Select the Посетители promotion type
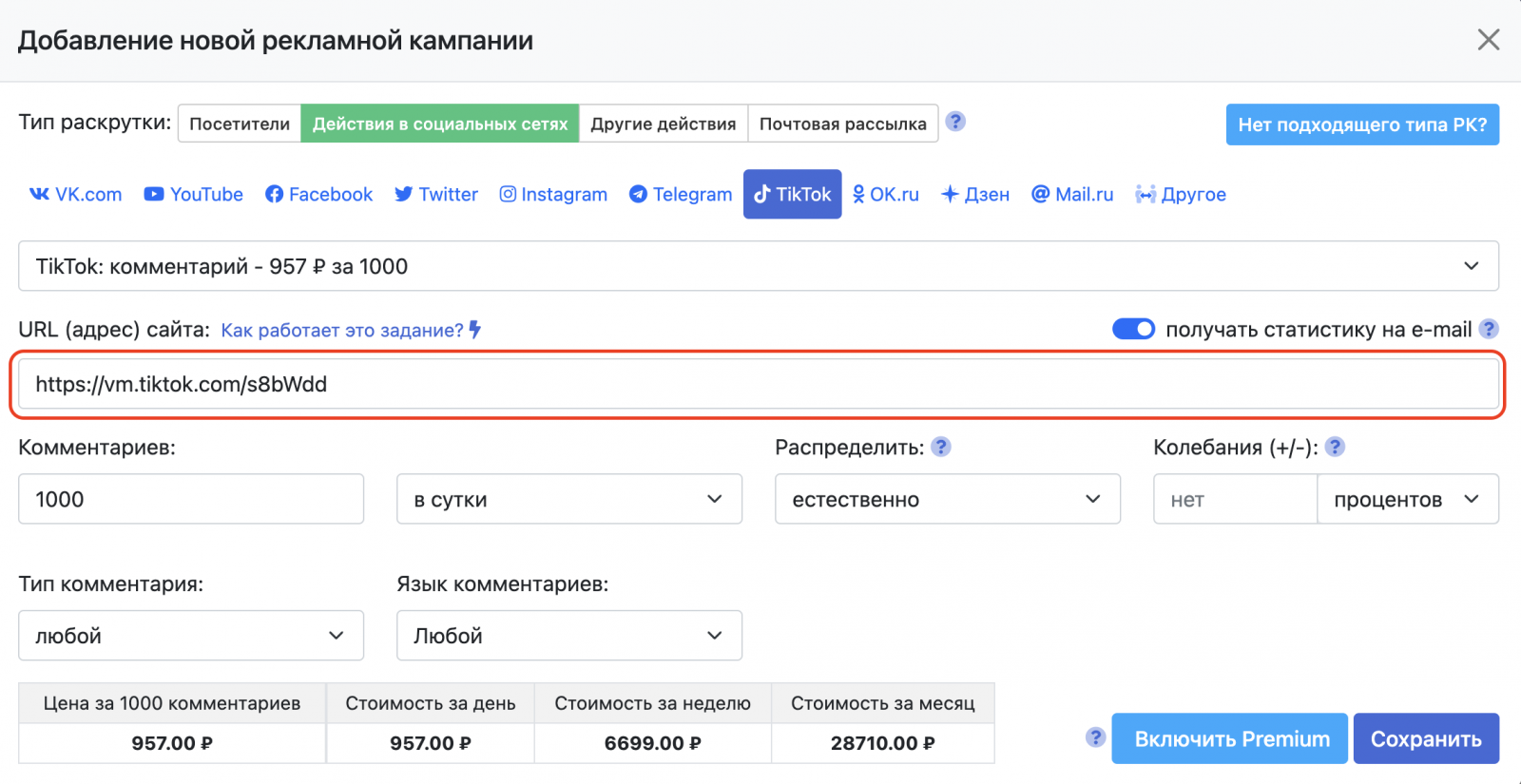Screen dimensions: 1521x784 pos(240,124)
